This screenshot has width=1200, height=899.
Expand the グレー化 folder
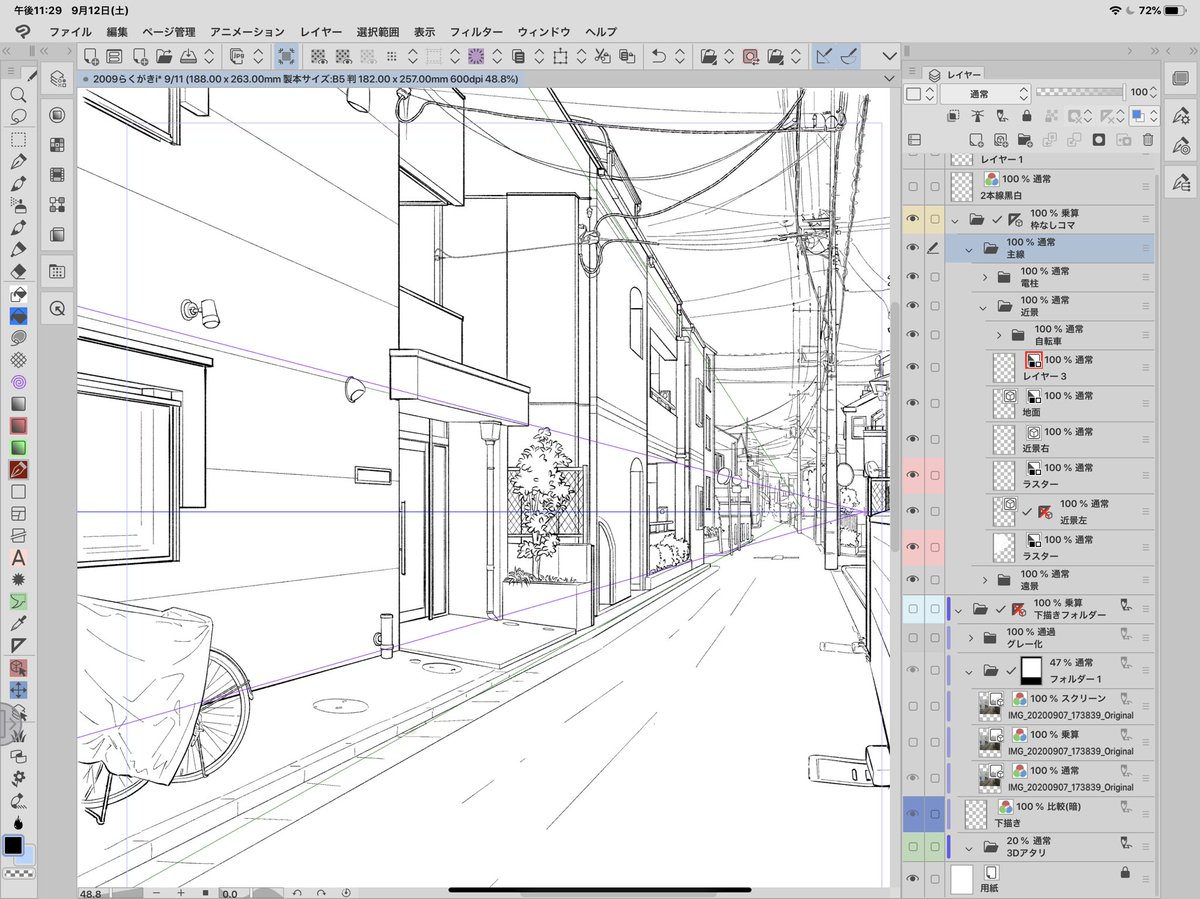pyautogui.click(x=970, y=637)
